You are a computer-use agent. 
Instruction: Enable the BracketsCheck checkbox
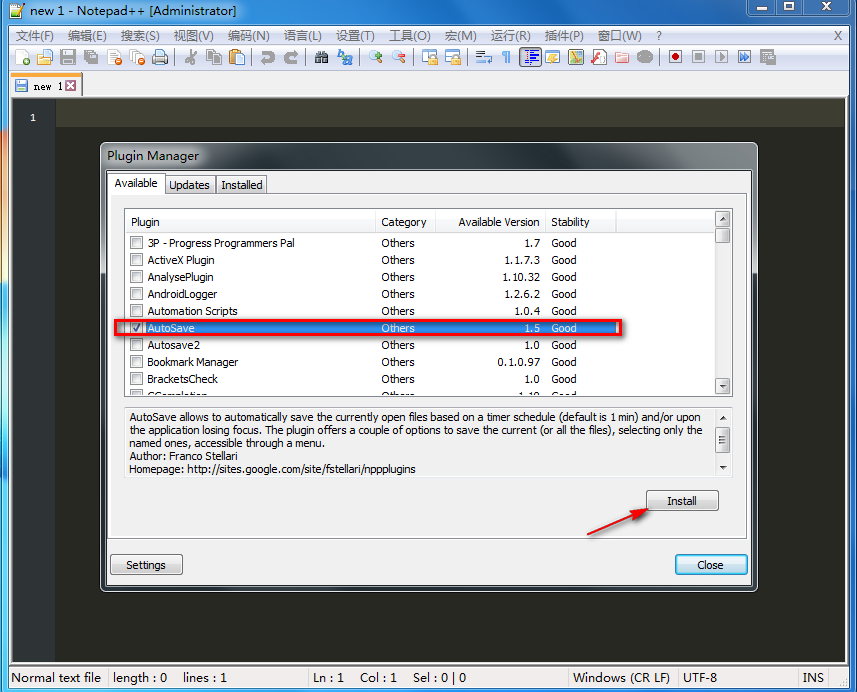[137, 379]
